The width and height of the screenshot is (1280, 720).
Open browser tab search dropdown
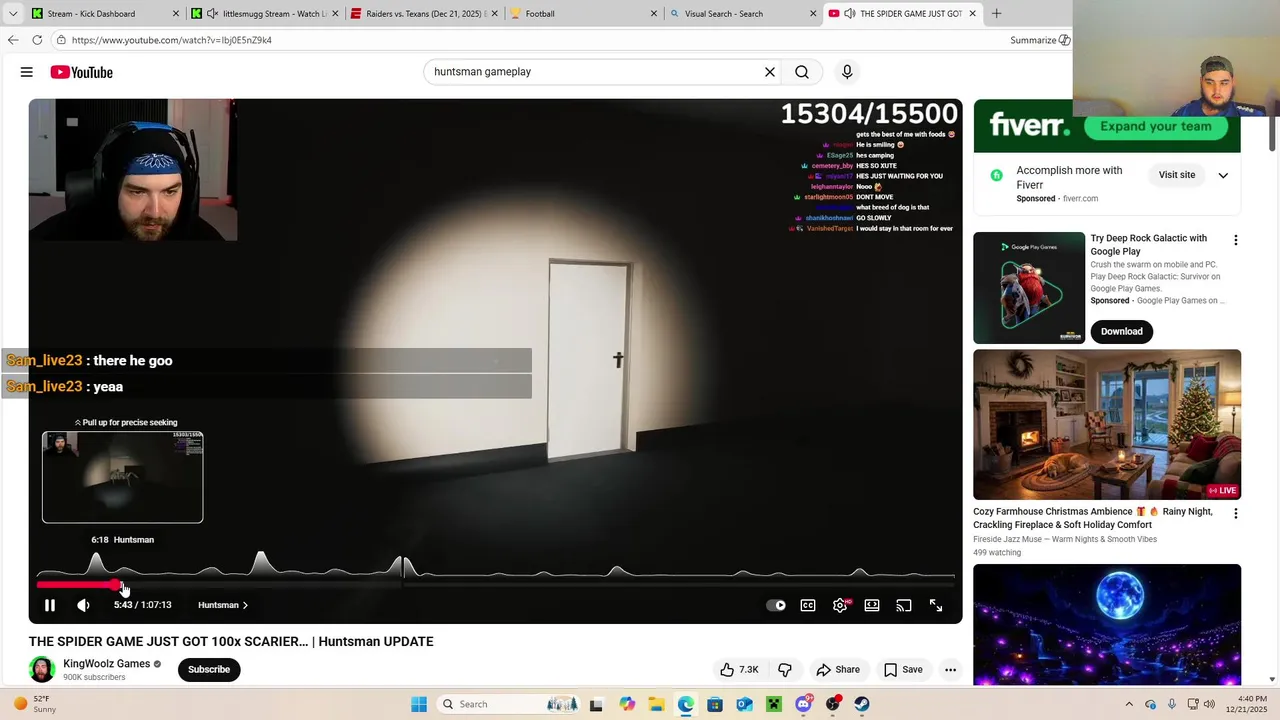(x=12, y=14)
